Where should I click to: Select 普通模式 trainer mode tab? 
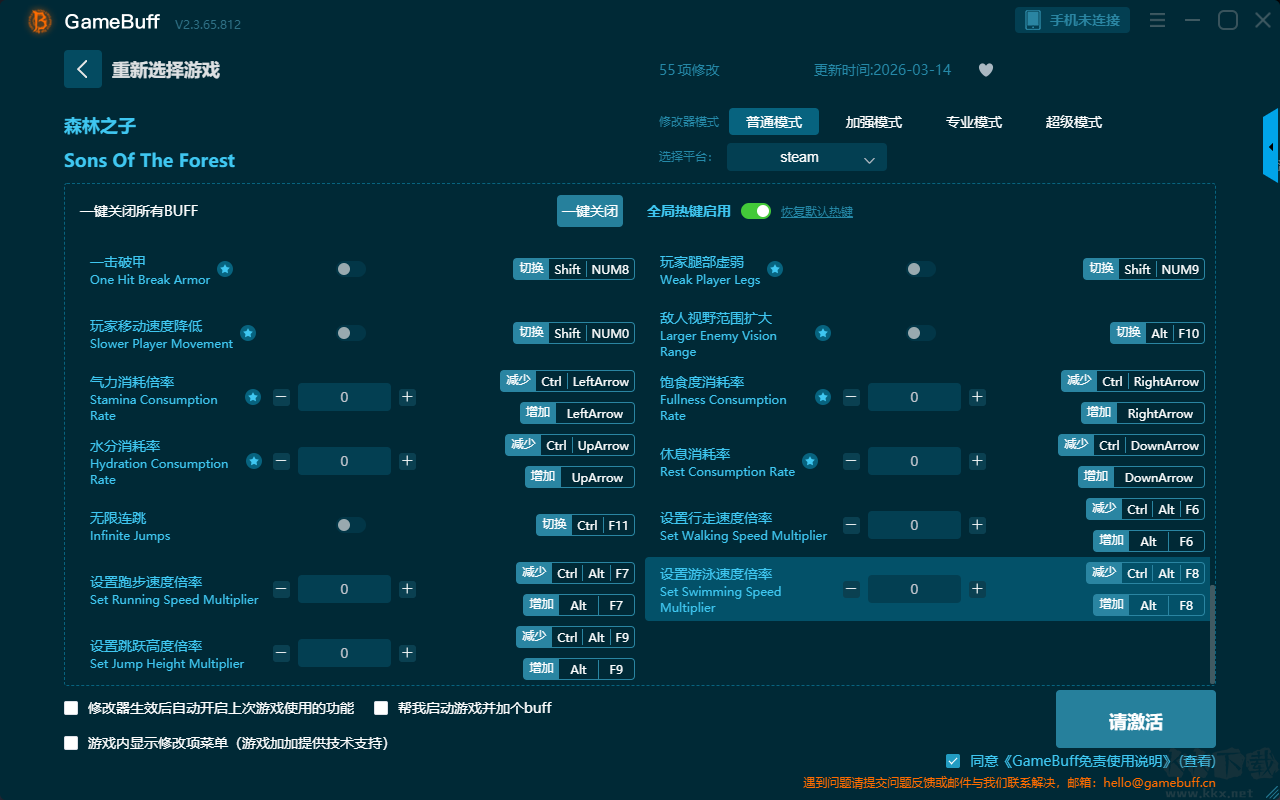point(774,122)
